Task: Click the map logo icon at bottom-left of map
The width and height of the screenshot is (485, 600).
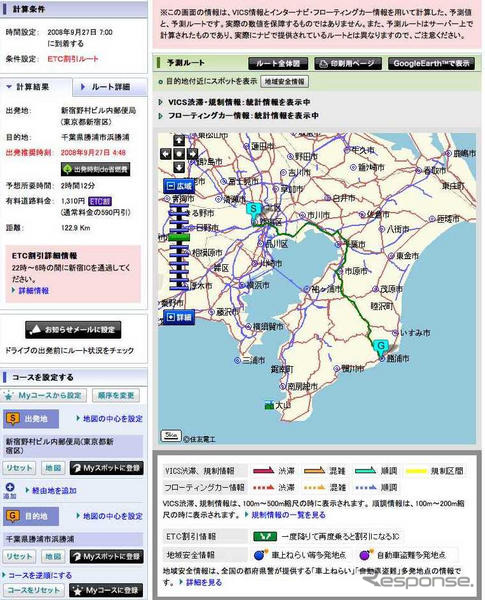Action: (171, 435)
